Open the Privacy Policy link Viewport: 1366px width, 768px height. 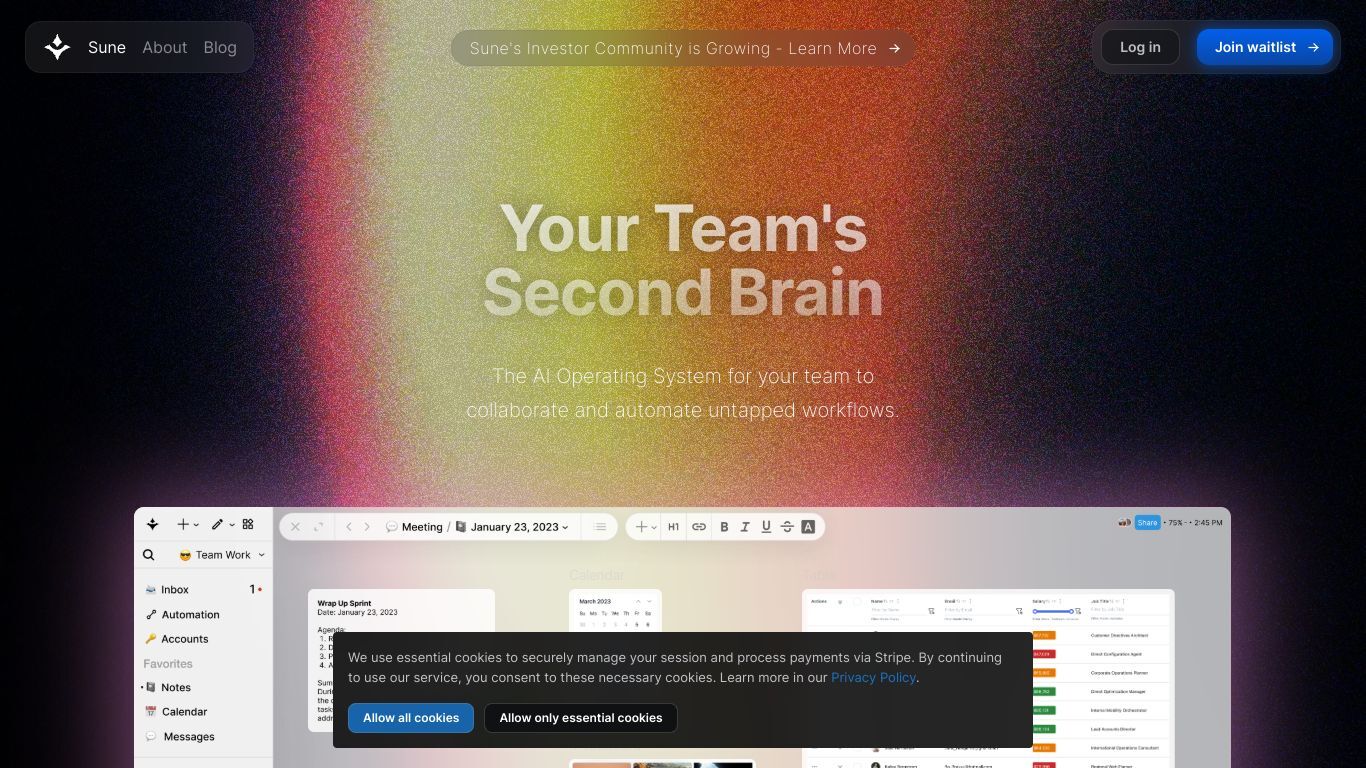(x=873, y=677)
